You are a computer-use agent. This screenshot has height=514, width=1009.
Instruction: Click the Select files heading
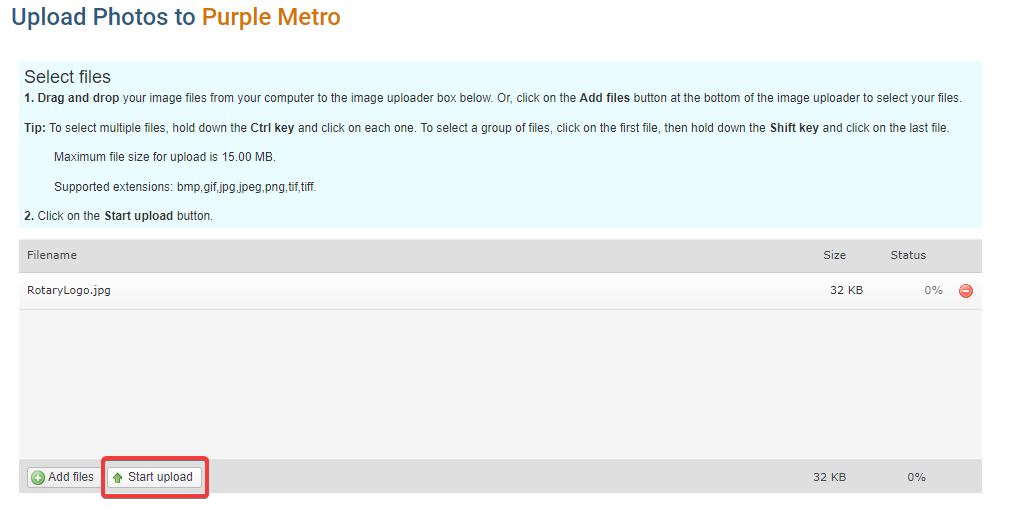tap(68, 77)
